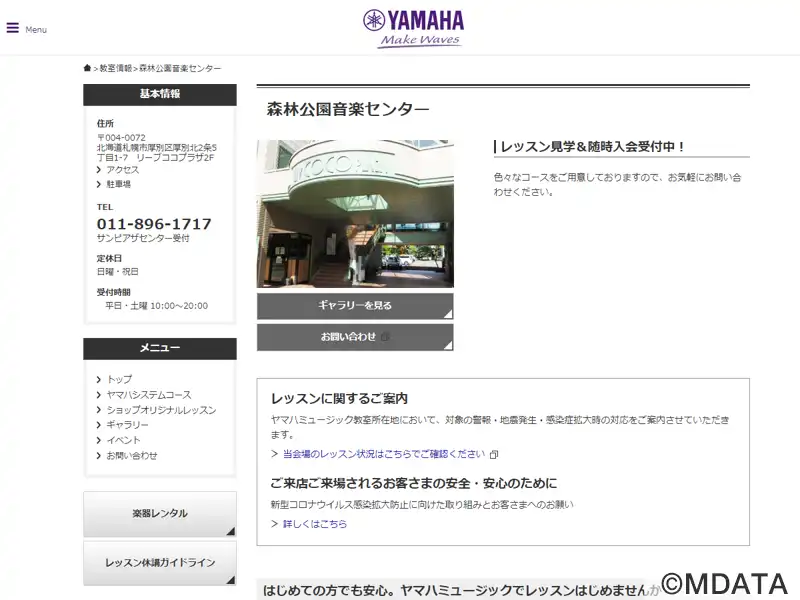
Task: Select イベント in the sidebar menu
Action: [x=123, y=440]
